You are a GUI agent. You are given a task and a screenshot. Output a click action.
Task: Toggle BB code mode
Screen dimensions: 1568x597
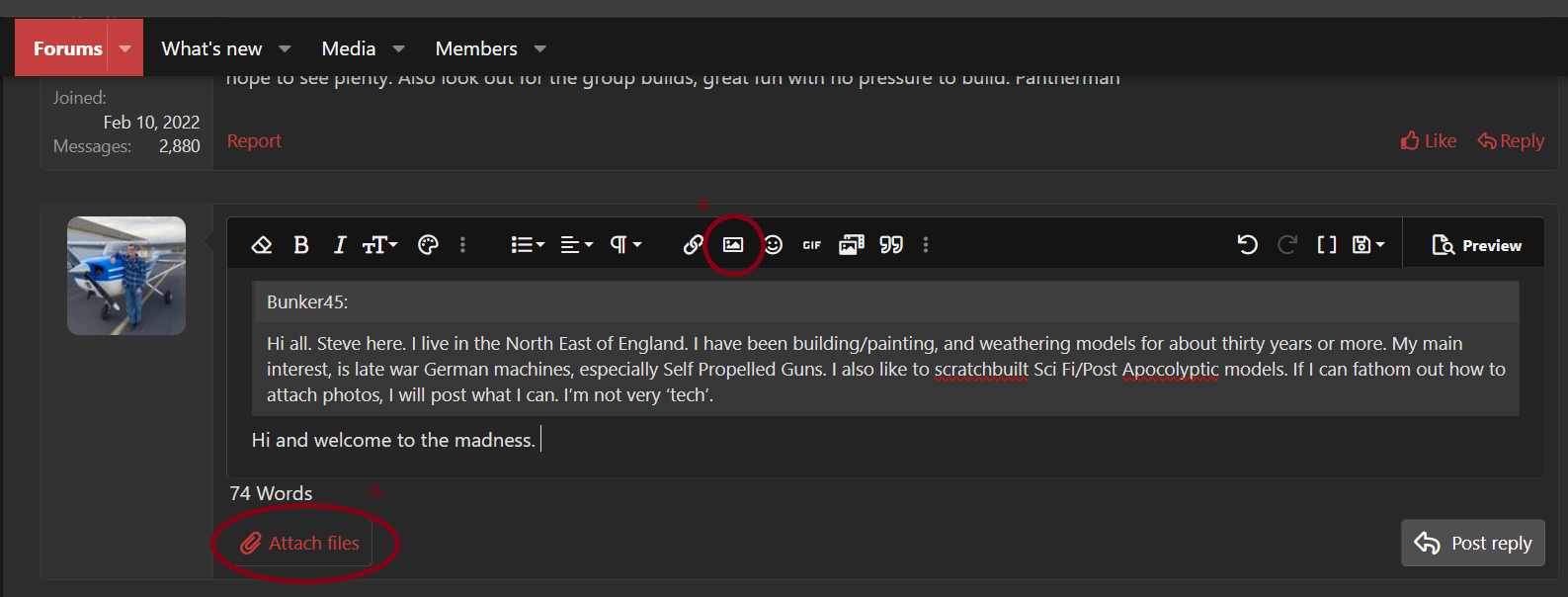coord(1327,245)
